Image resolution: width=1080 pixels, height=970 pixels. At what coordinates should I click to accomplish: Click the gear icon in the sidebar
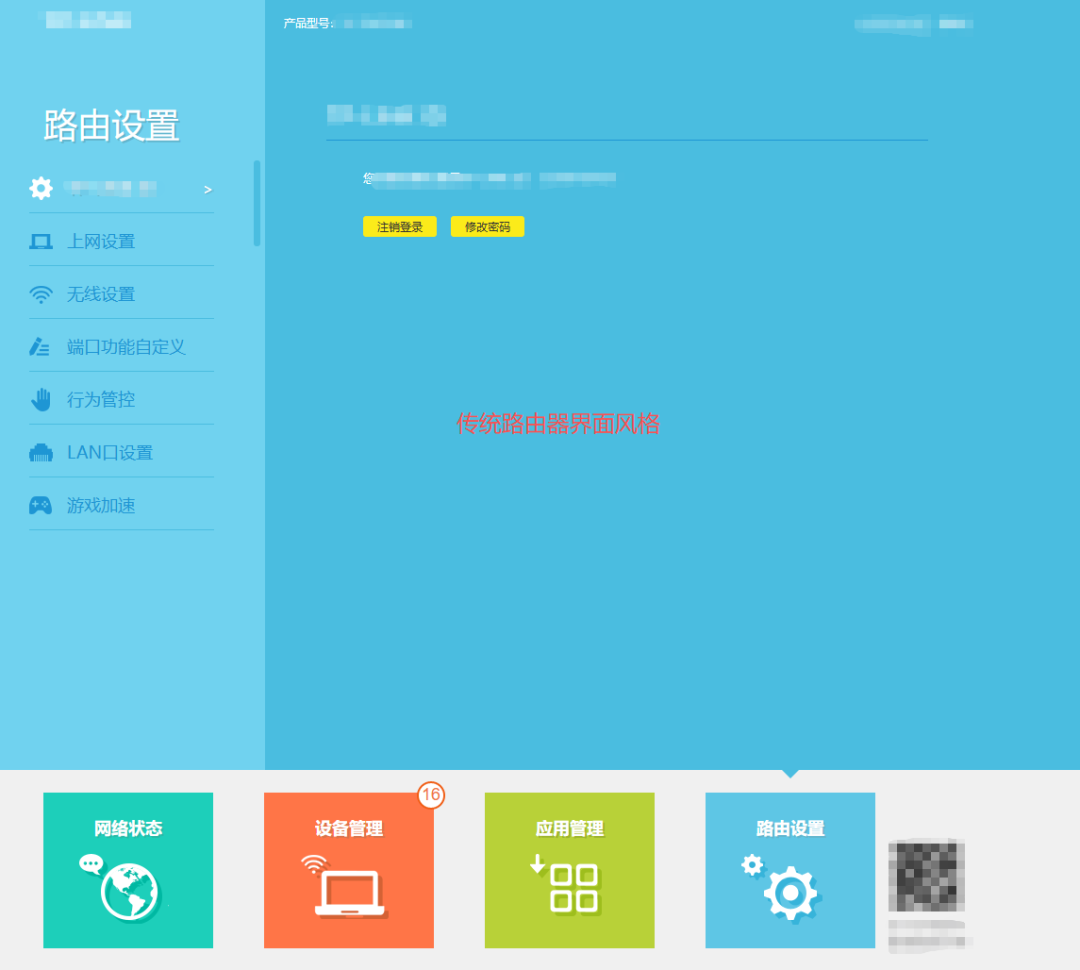pyautogui.click(x=41, y=188)
